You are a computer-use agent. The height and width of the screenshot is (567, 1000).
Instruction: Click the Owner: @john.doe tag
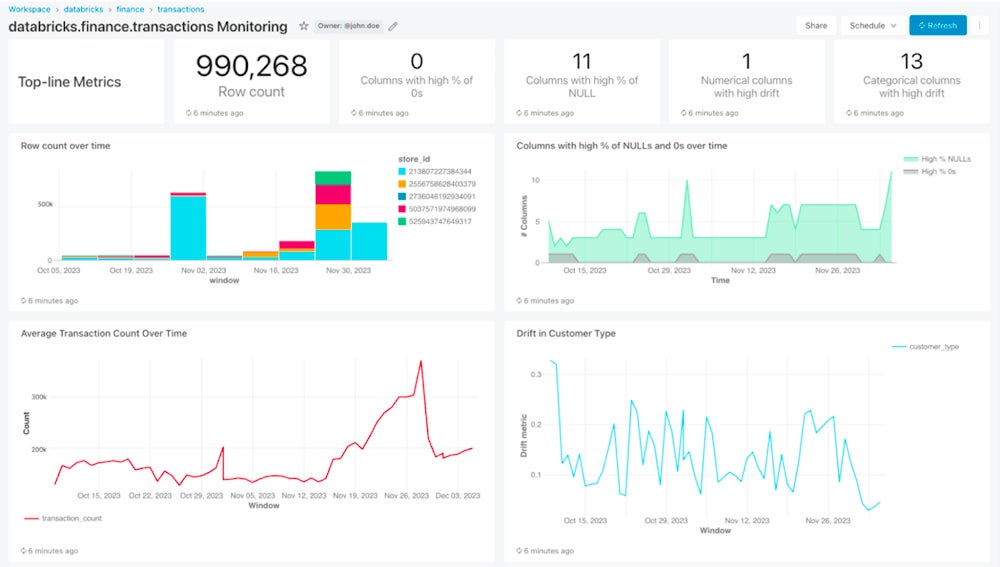pos(348,26)
